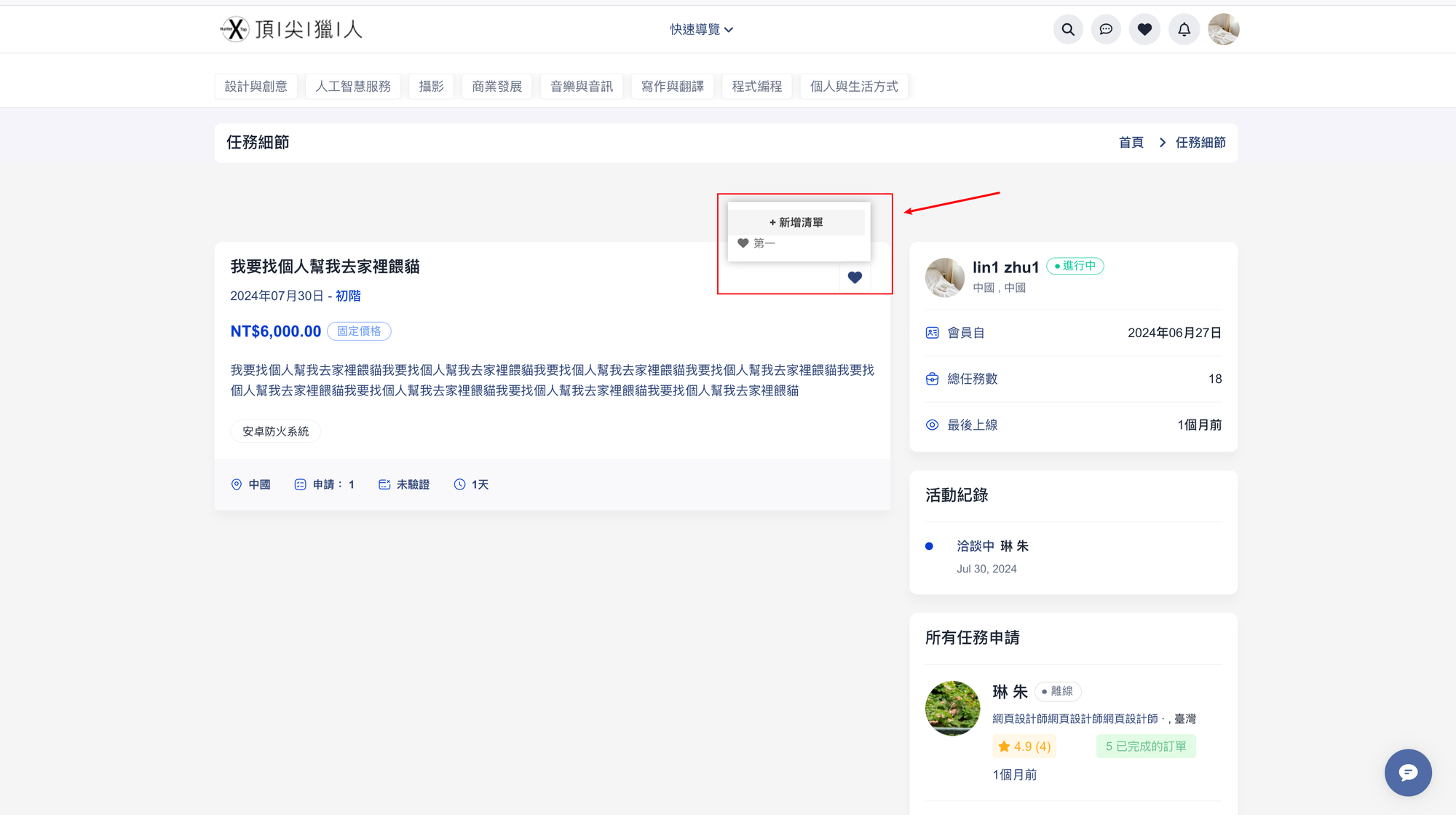Open applicant 琳 朱's profile photo
The height and width of the screenshot is (815, 1456).
pyautogui.click(x=952, y=708)
